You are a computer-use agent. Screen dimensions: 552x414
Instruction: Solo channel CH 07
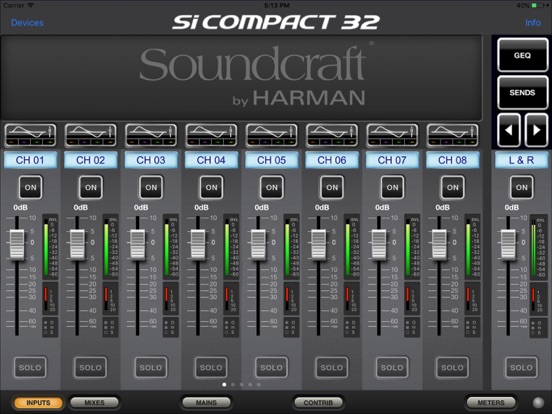[392, 368]
